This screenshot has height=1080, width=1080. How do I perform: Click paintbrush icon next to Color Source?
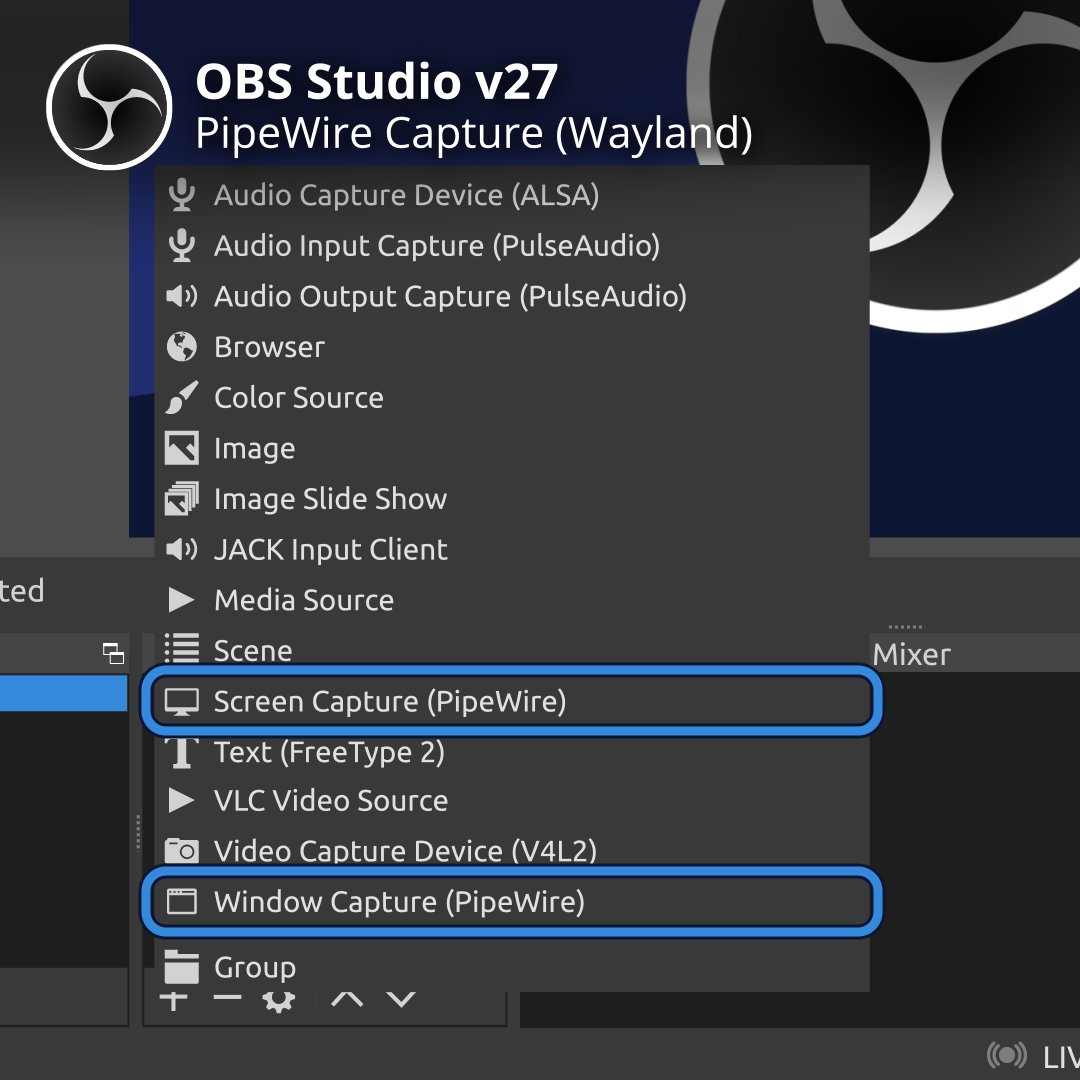coord(182,397)
